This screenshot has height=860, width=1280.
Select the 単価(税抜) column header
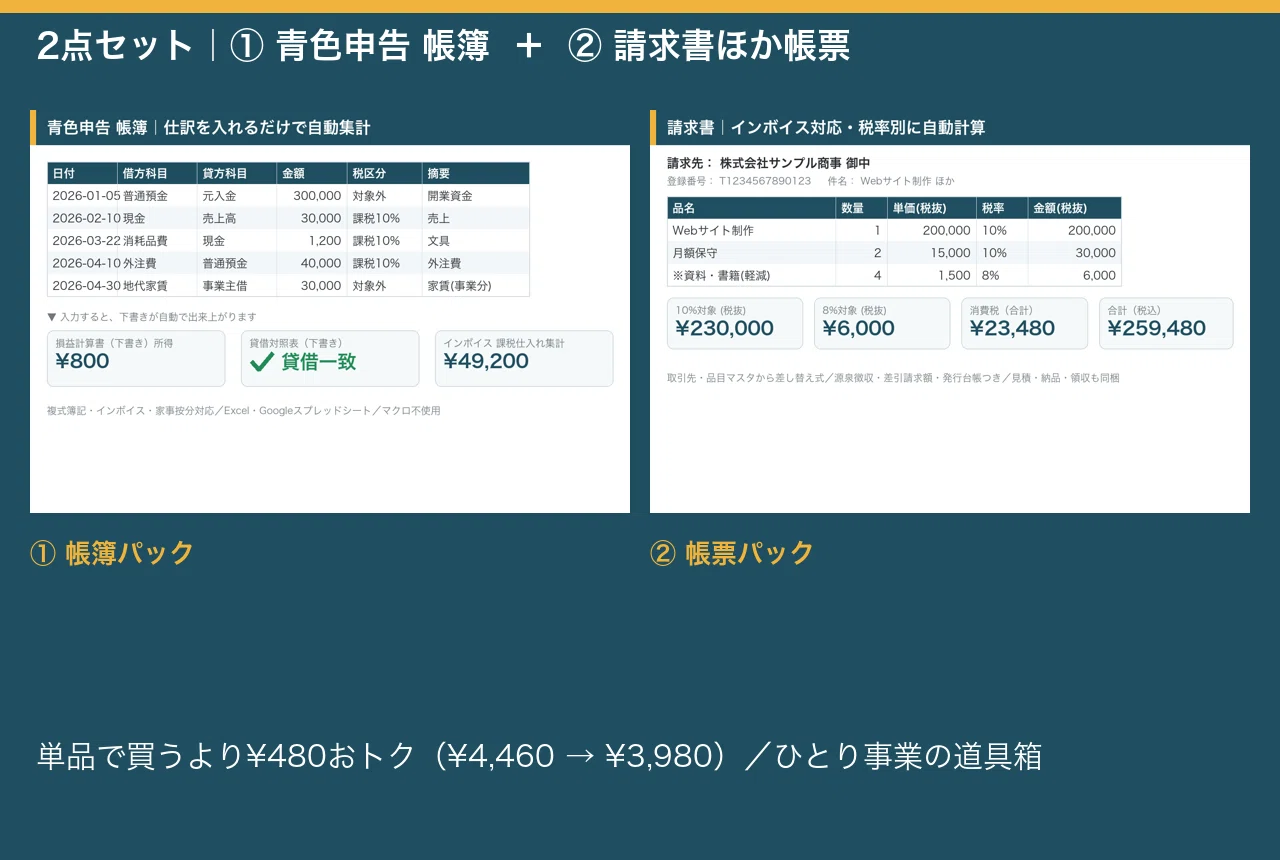pyautogui.click(x=931, y=208)
